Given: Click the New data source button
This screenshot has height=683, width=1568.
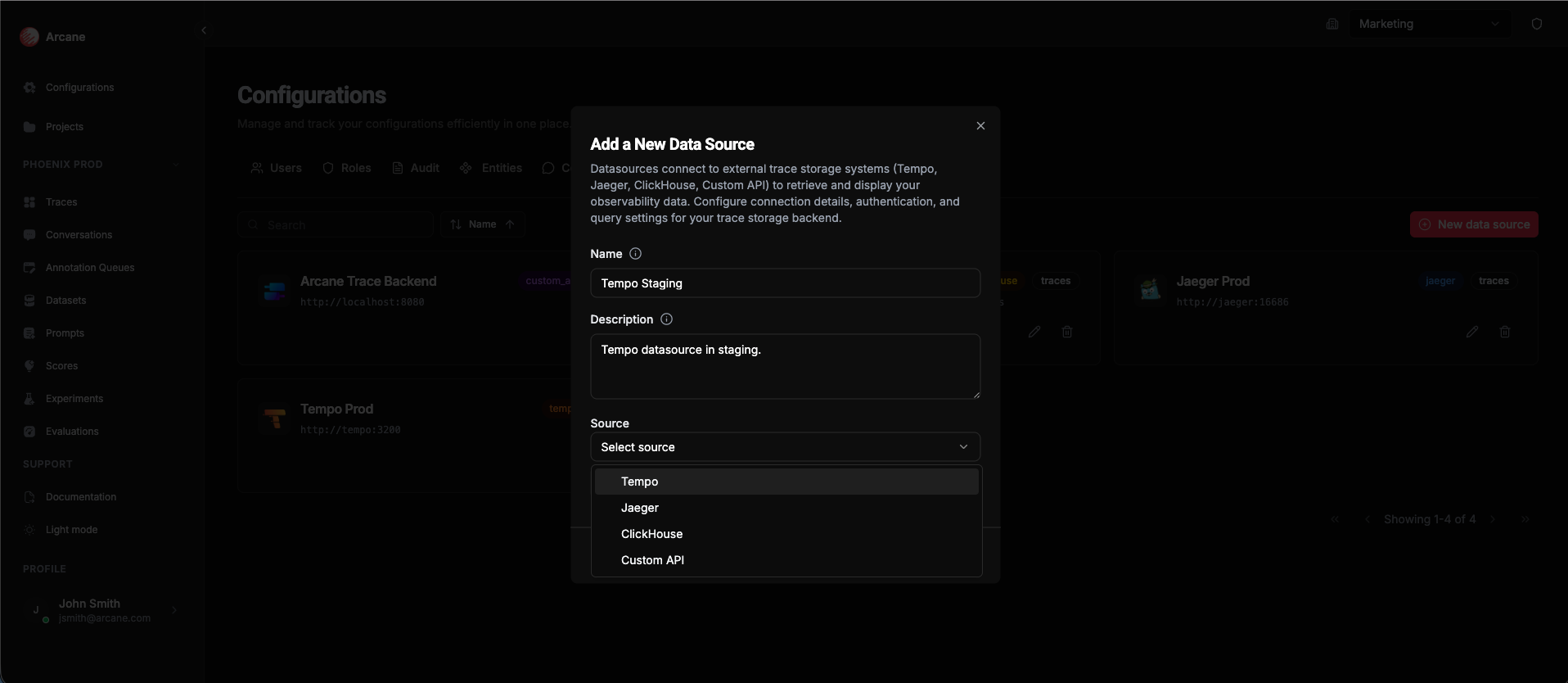Looking at the screenshot, I should pos(1474,224).
